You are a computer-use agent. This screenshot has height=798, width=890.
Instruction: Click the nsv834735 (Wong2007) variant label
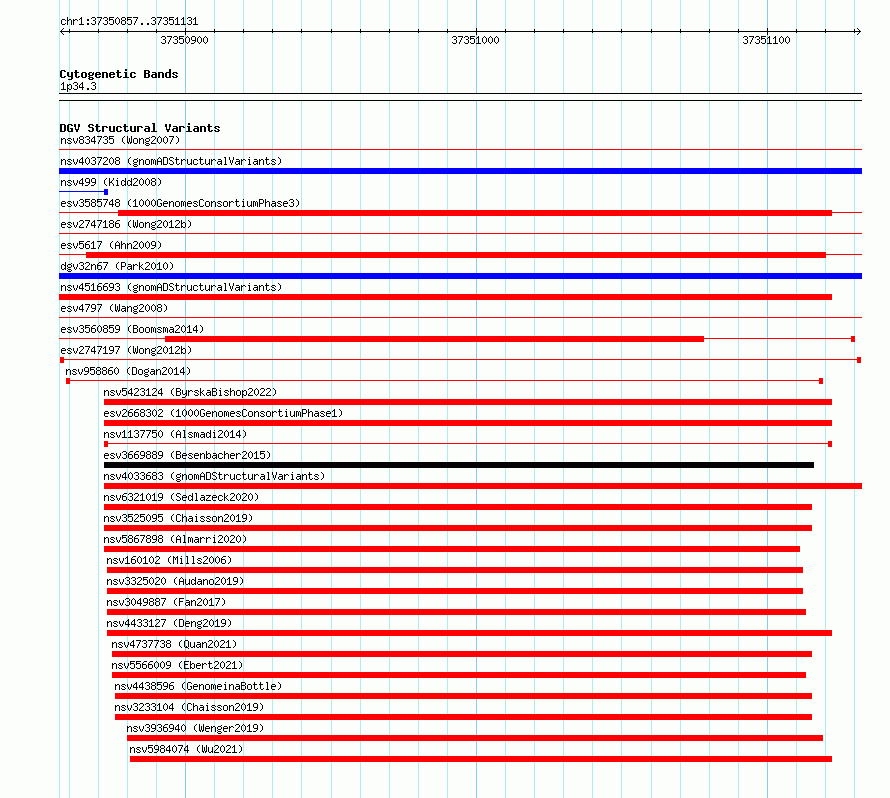tap(120, 140)
